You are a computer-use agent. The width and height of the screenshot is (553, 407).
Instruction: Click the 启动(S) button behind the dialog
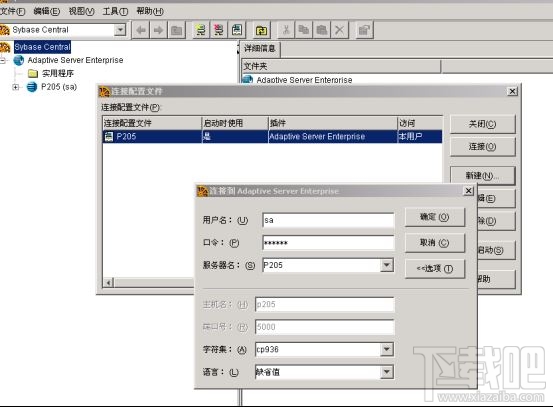tap(496, 250)
